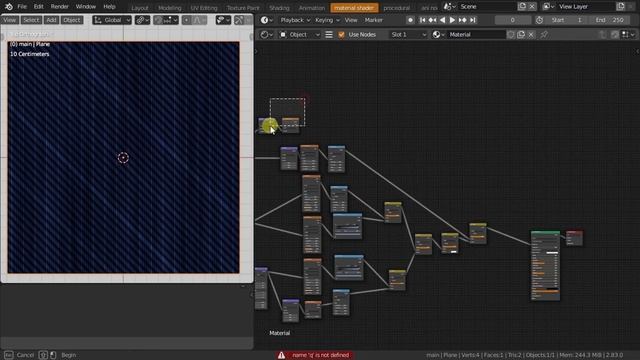Toggle the pin node tree icon
640x360 pixels.
click(x=544, y=35)
